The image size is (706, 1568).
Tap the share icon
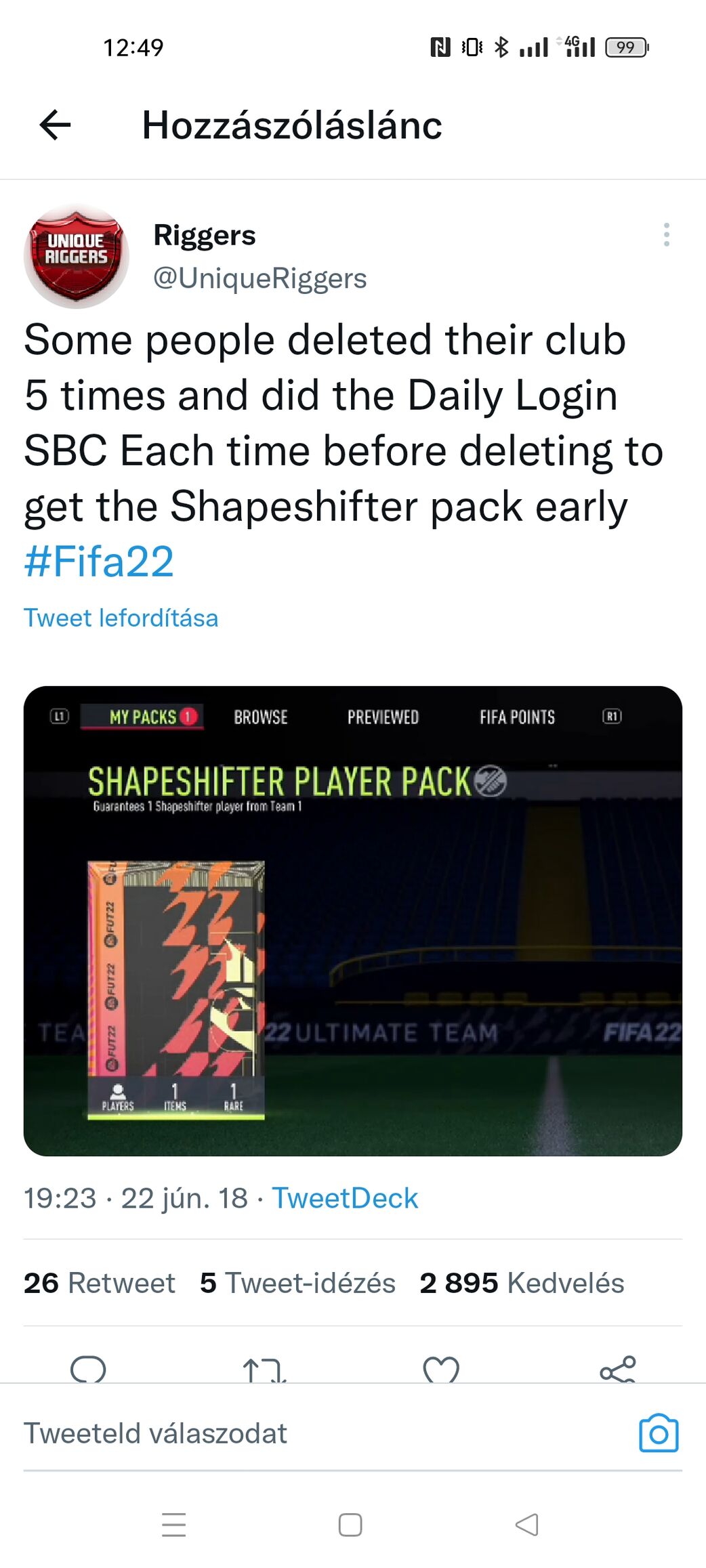(x=618, y=1369)
